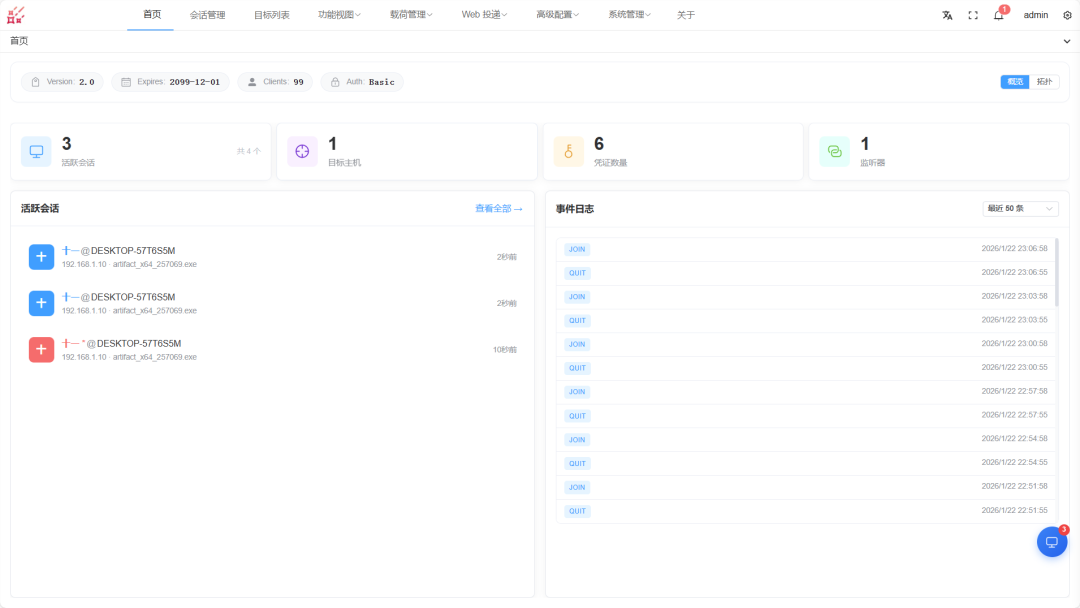This screenshot has width=1080, height=608.
Task: Click the target host crosshair icon
Action: (302, 151)
